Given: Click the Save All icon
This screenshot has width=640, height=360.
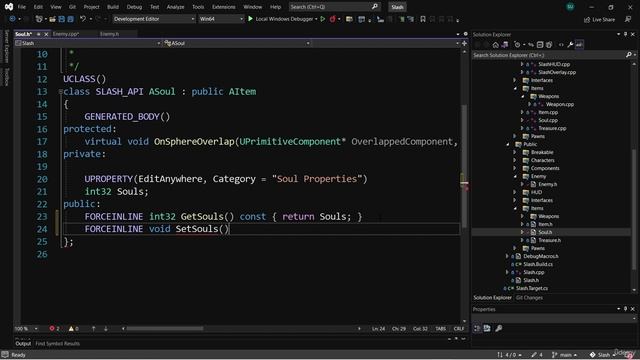Looking at the screenshot, I should click(71, 19).
